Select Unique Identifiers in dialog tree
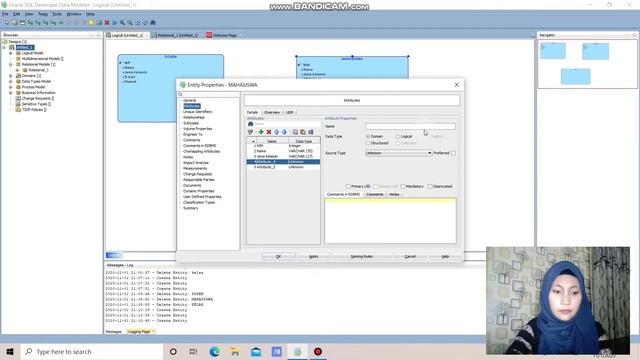640x360 pixels. click(197, 111)
